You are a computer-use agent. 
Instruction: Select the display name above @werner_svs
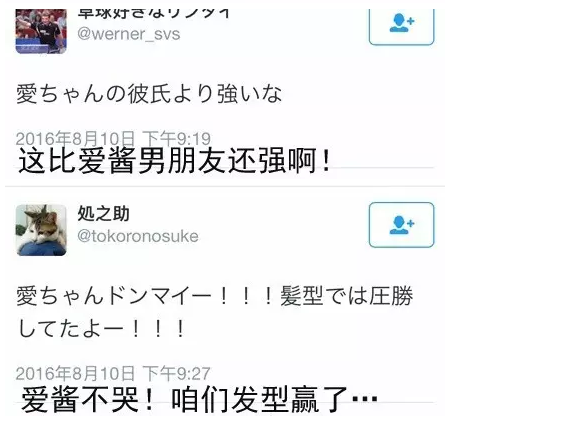[153, 14]
